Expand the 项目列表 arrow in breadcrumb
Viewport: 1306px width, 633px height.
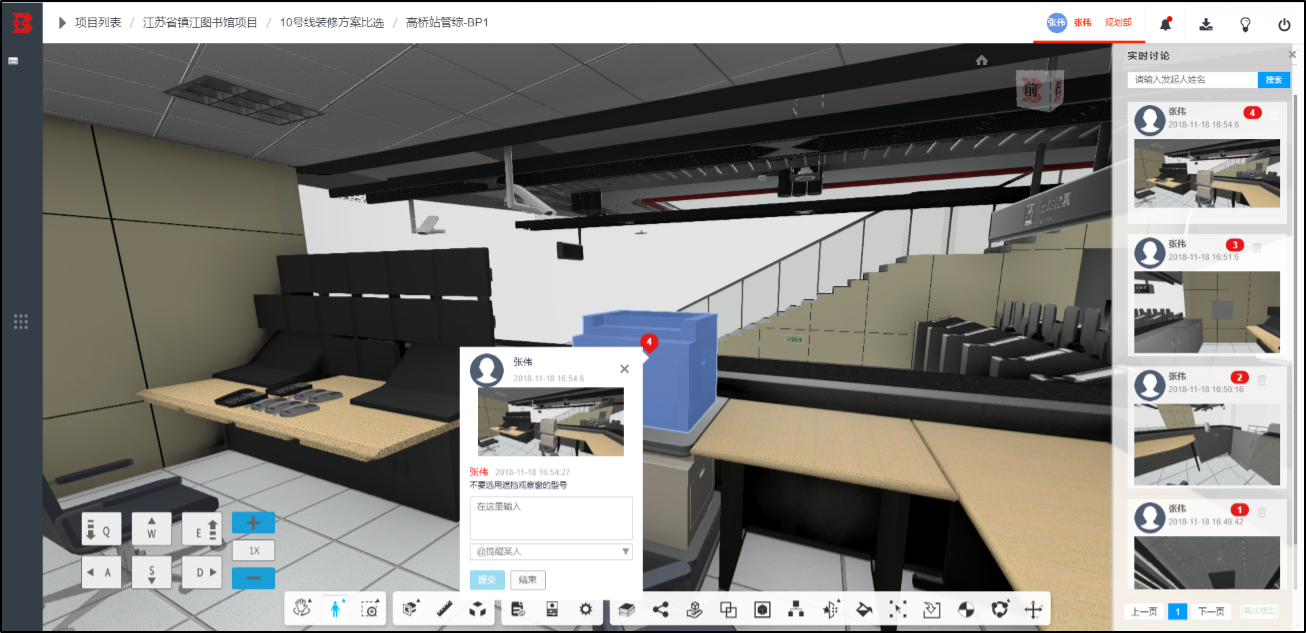point(63,22)
